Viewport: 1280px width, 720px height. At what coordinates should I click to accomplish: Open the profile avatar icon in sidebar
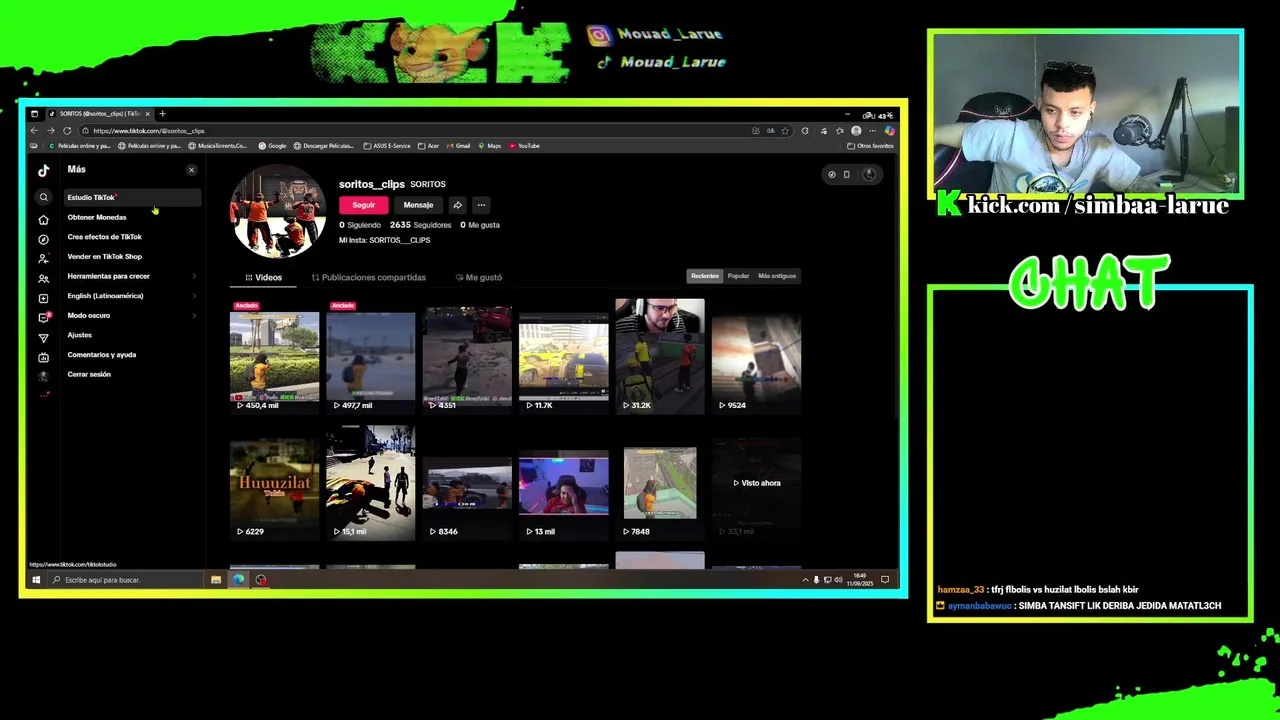pos(43,377)
